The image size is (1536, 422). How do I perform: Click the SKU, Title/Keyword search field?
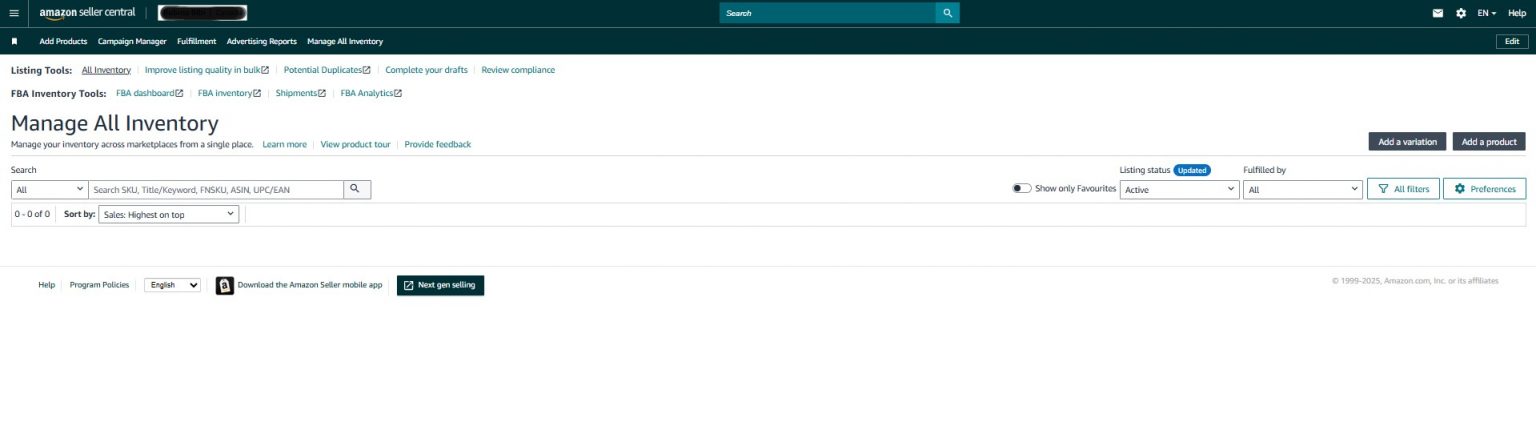pyautogui.click(x=216, y=189)
